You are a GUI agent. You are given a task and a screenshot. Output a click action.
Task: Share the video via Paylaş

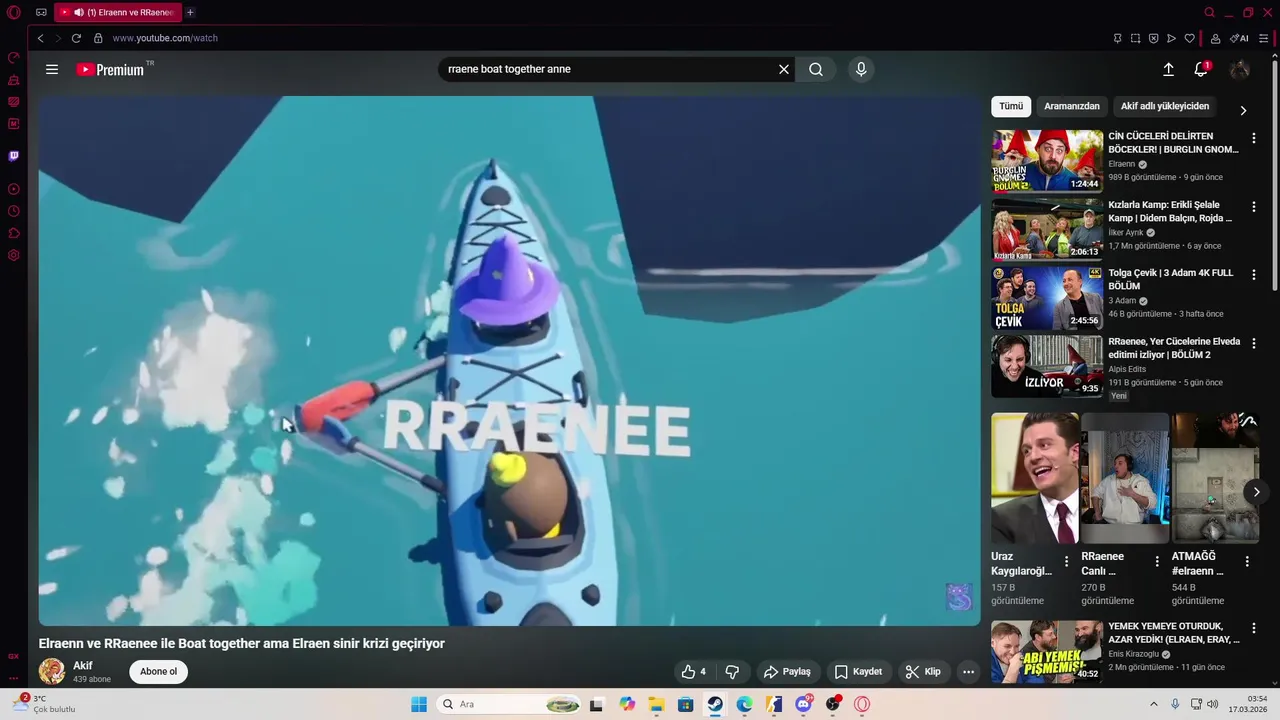787,672
